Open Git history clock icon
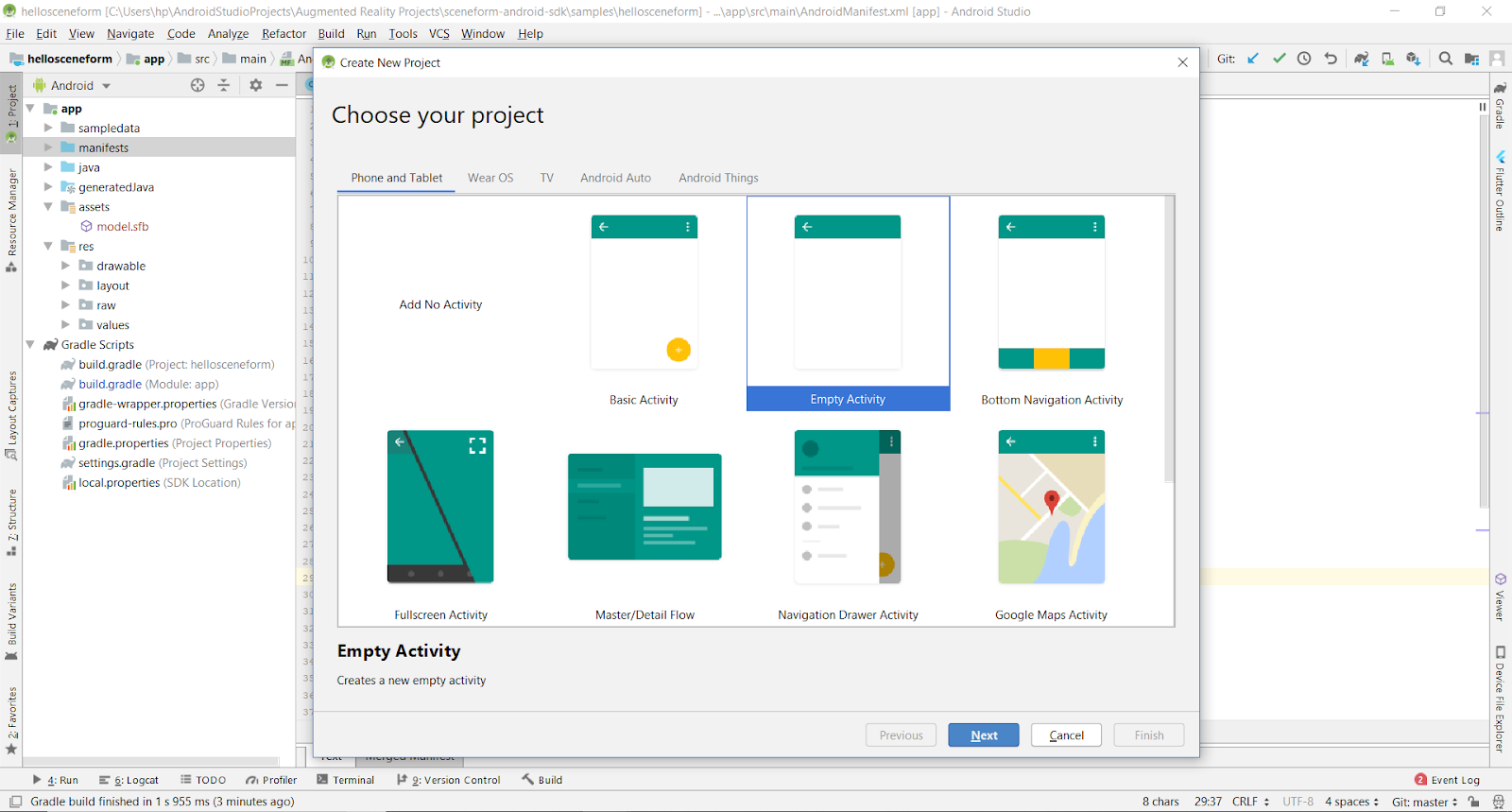The image size is (1512, 812). point(1304,59)
